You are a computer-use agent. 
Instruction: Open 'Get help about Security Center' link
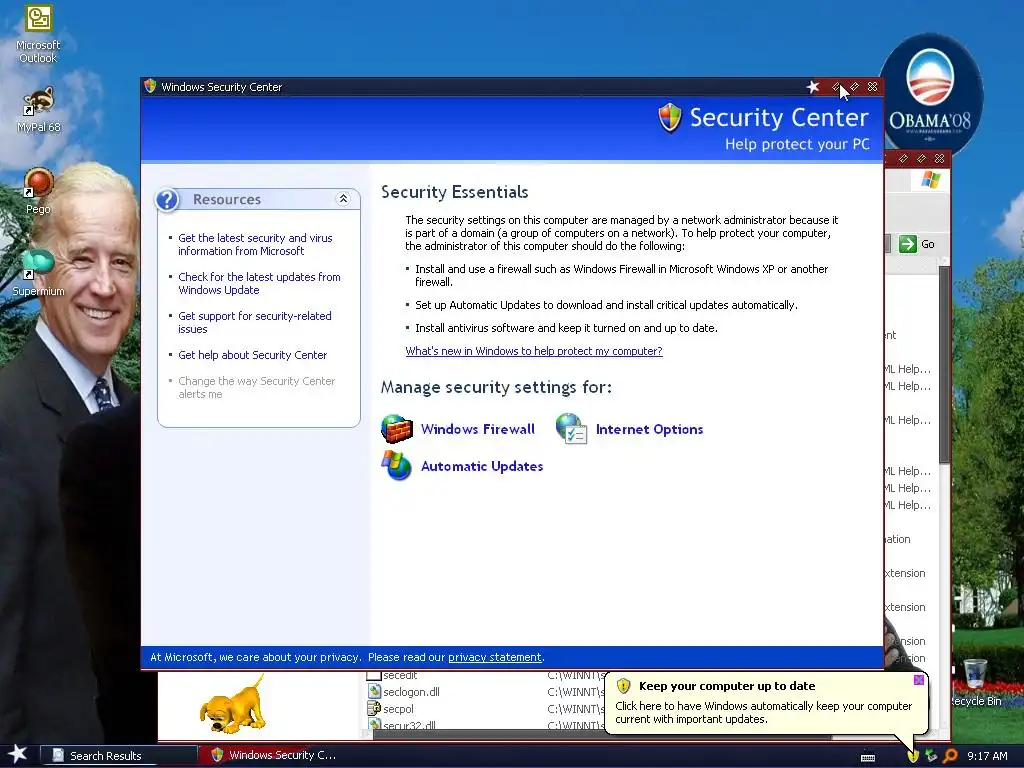tap(252, 355)
